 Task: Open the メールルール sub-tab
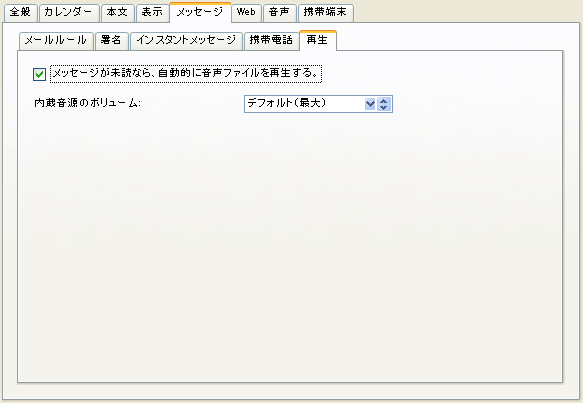[56, 41]
